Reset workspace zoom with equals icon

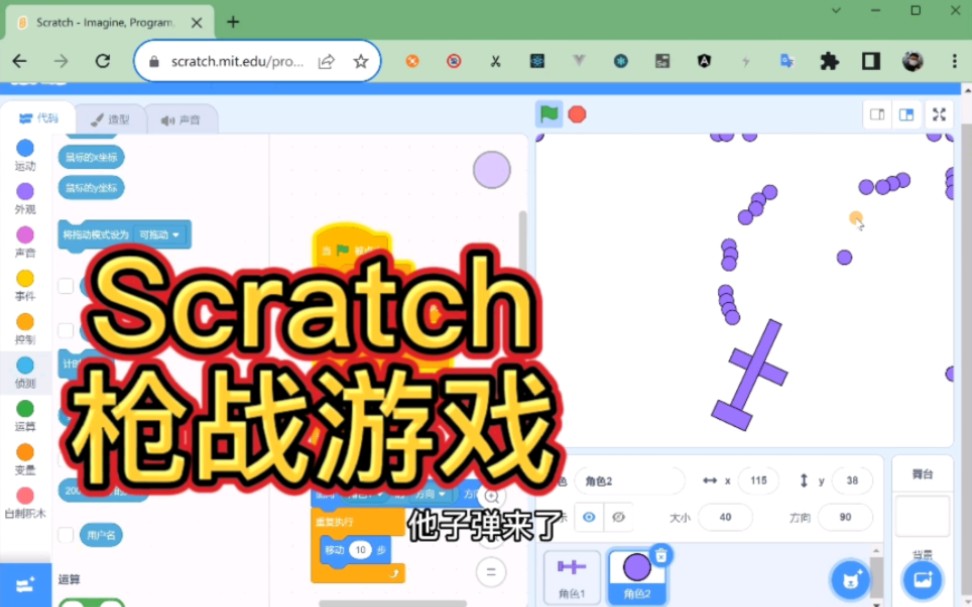pos(491,572)
